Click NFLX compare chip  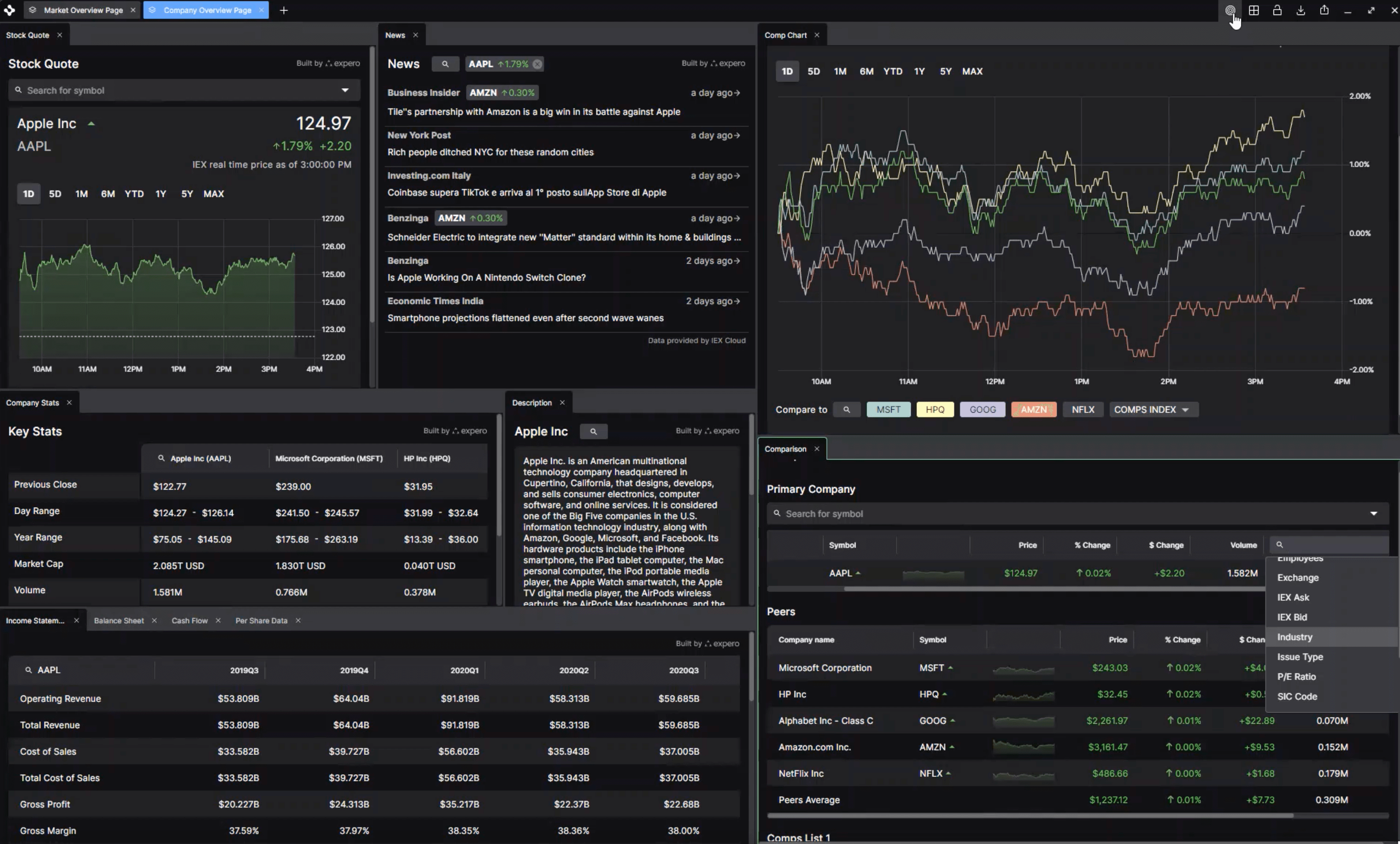pyautogui.click(x=1083, y=410)
